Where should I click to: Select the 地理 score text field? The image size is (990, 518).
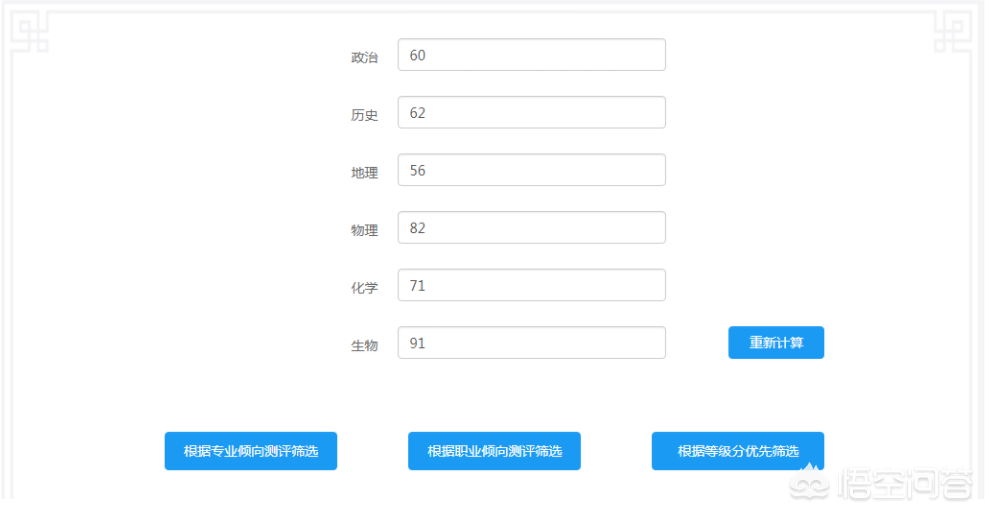point(531,170)
